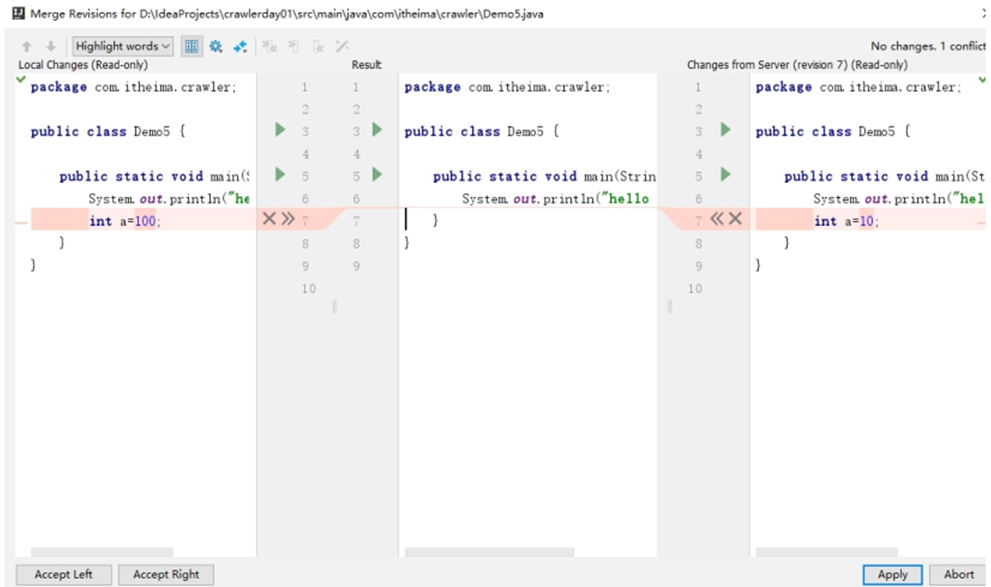The image size is (991, 587).
Task: Click package line in Result pane
Action: point(507,87)
